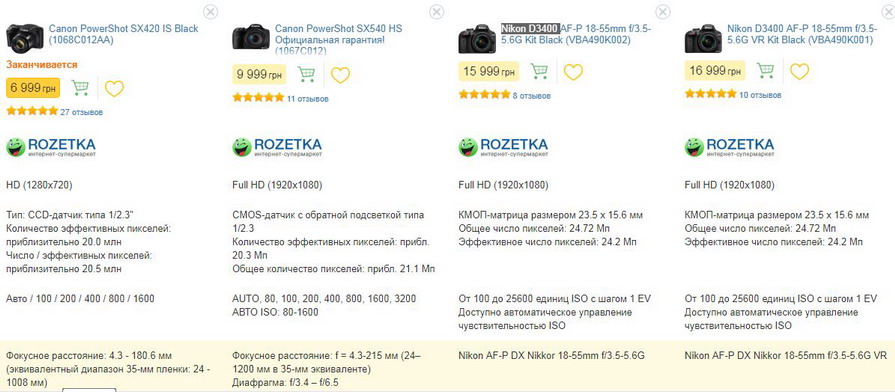Click the 6 999 грн price button

click(x=33, y=88)
